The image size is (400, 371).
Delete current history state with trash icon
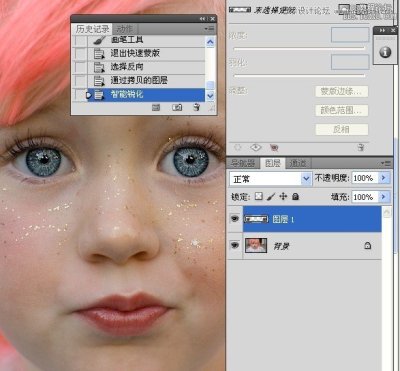[x=197, y=107]
